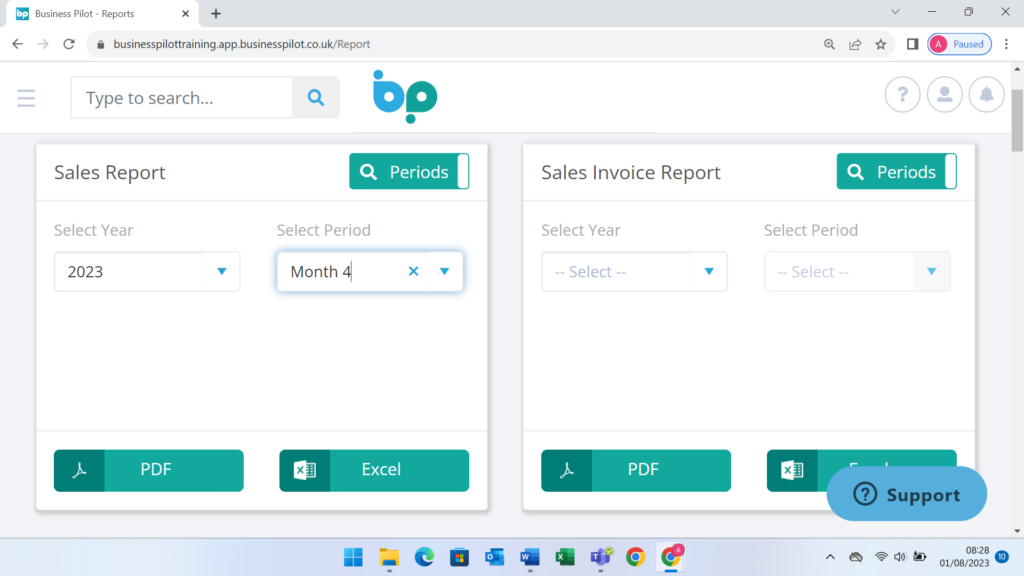Clear the Month 4 selection with X
The image size is (1024, 576).
click(x=413, y=271)
